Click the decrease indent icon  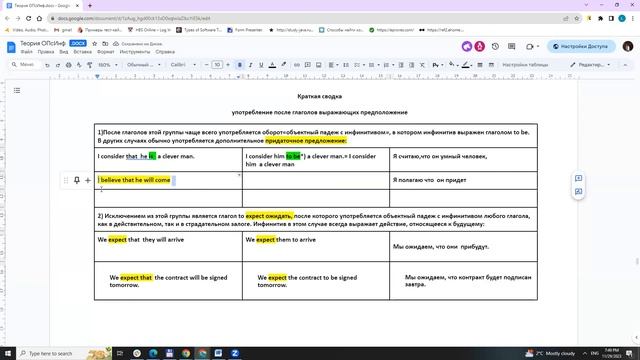pyautogui.click(x=401, y=65)
